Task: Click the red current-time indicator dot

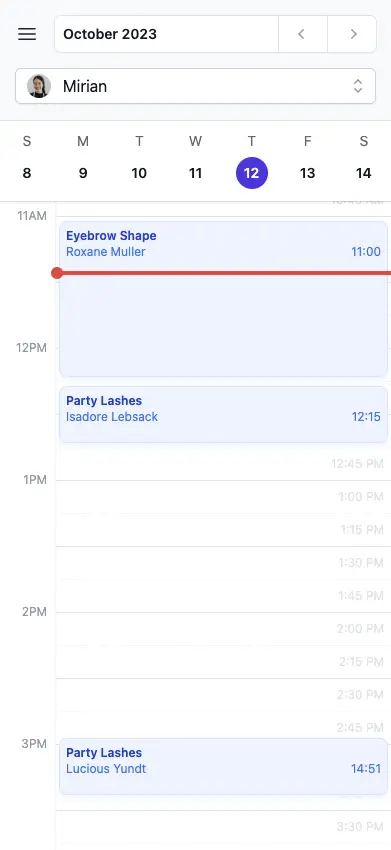Action: pyautogui.click(x=57, y=273)
